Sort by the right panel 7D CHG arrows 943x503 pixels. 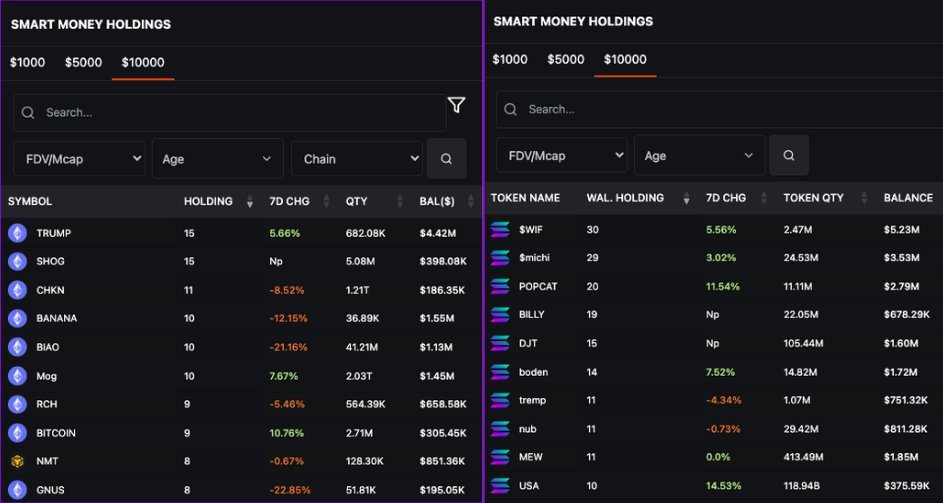[x=764, y=198]
